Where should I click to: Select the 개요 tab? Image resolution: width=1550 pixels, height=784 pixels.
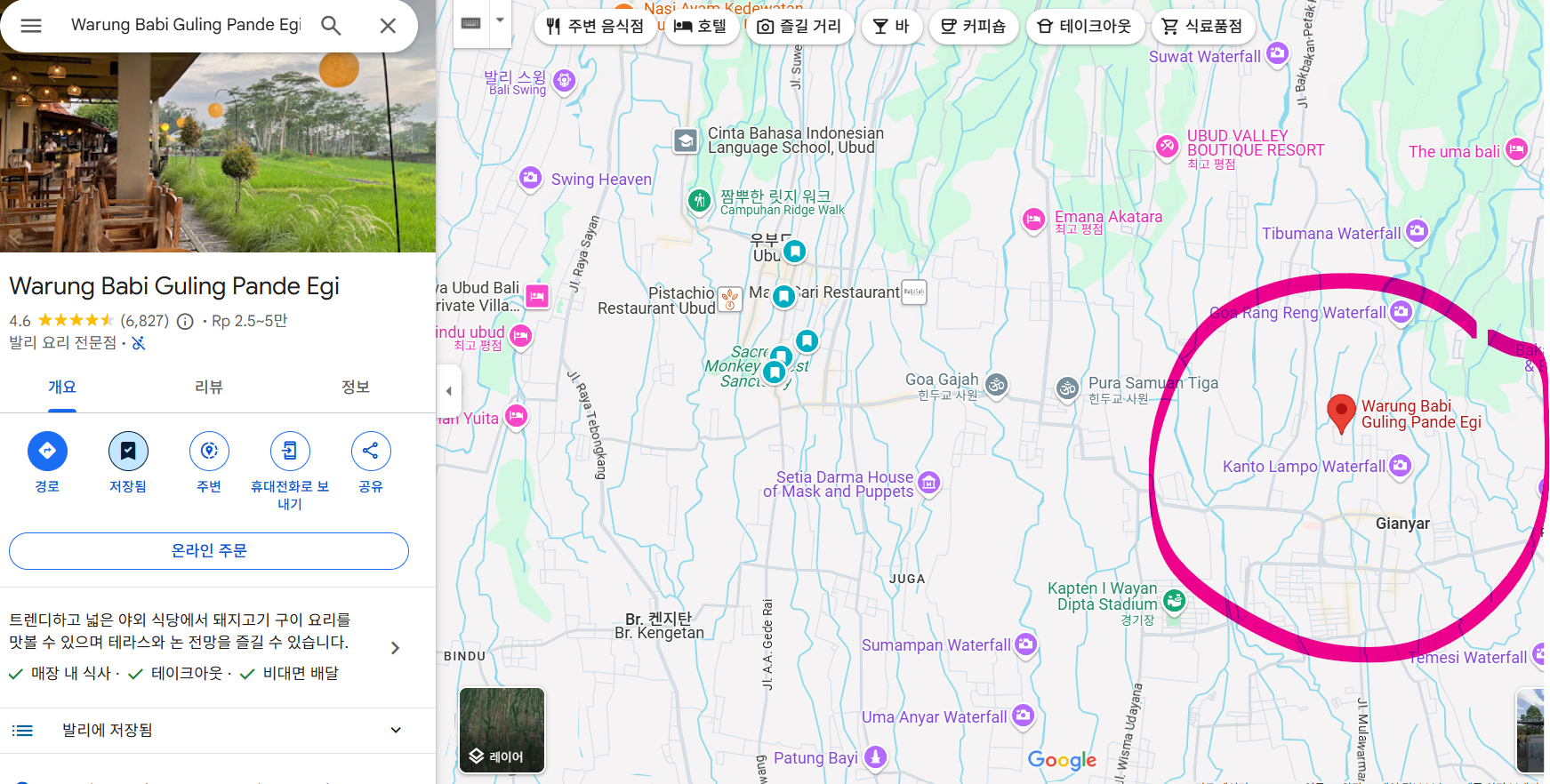tap(62, 388)
